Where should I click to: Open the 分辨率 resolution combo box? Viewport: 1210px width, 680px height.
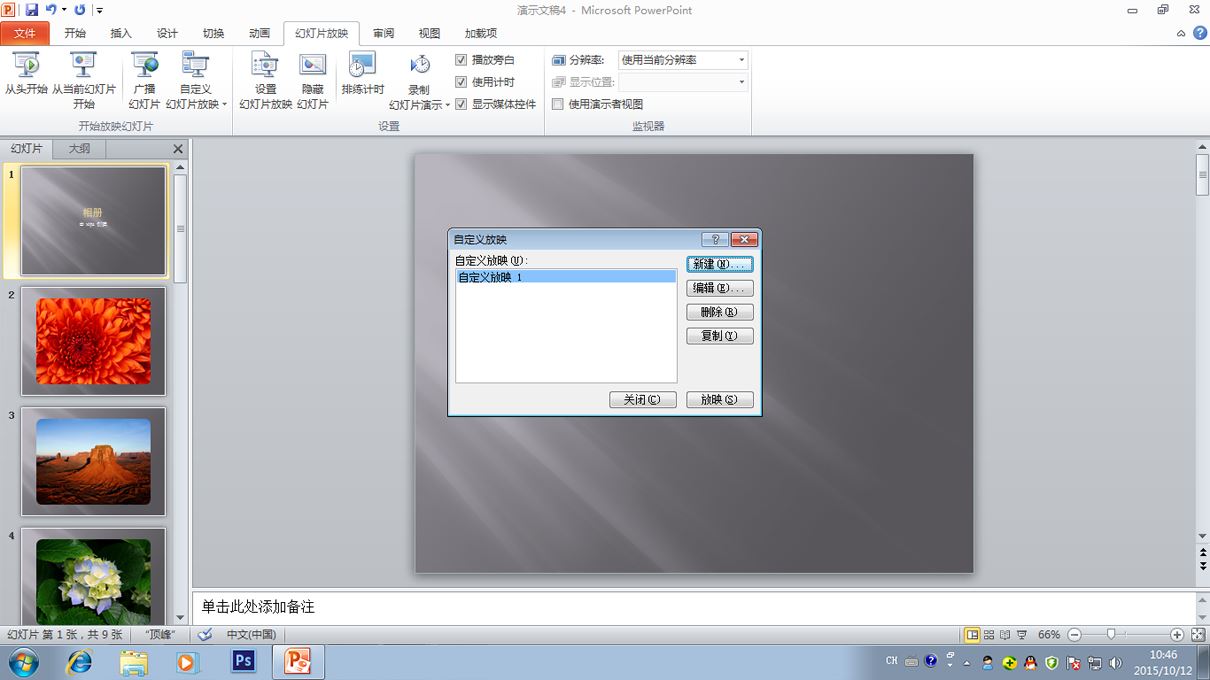coord(683,60)
